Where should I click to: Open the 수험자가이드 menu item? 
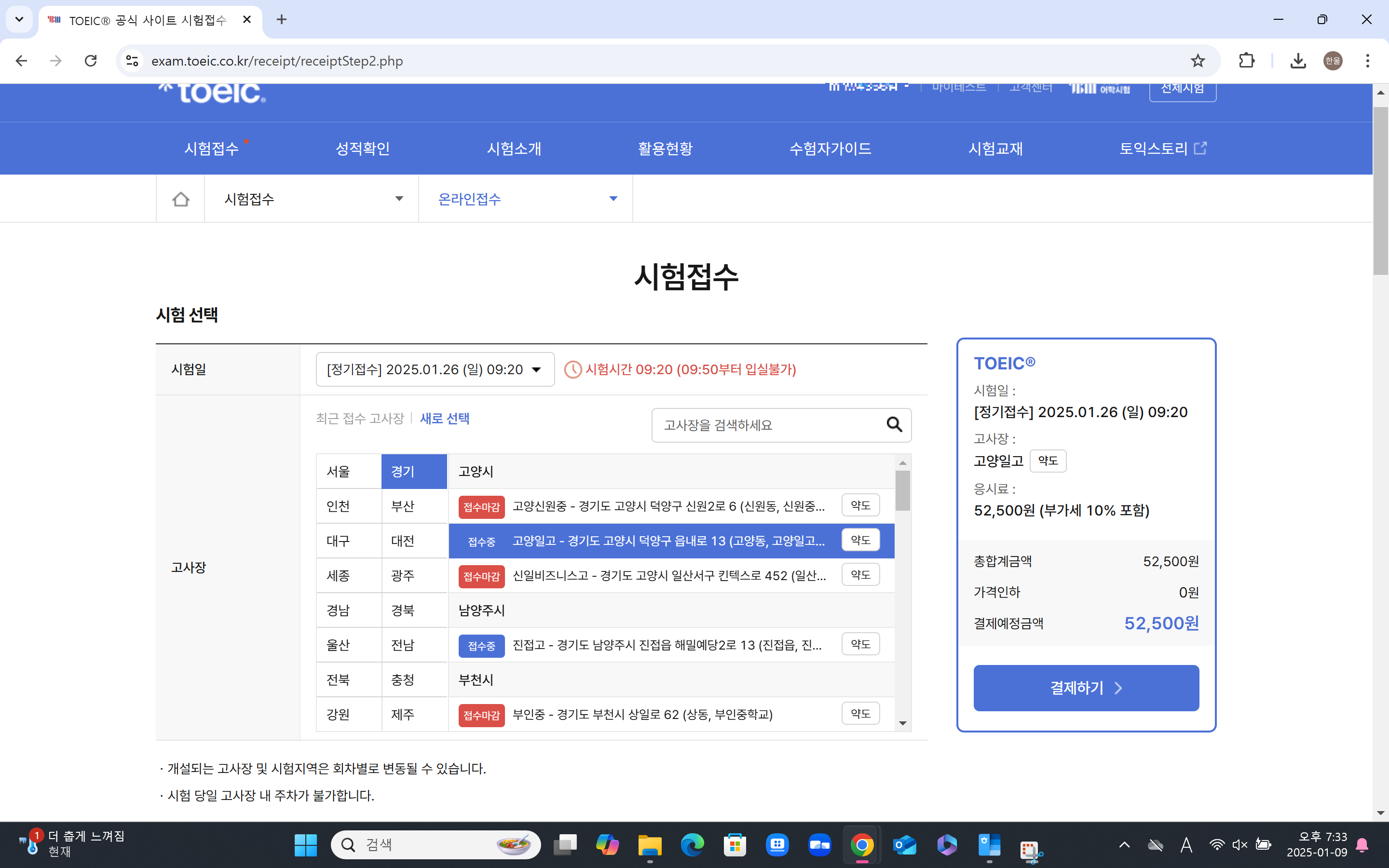pyautogui.click(x=830, y=149)
